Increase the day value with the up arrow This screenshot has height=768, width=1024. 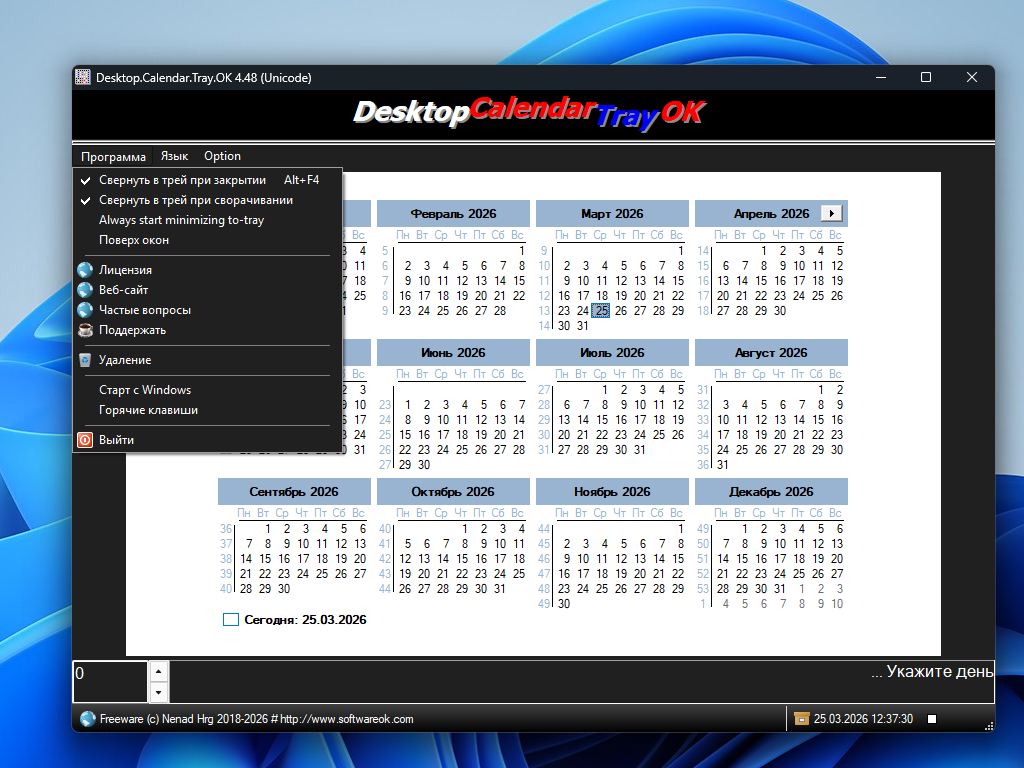[159, 671]
